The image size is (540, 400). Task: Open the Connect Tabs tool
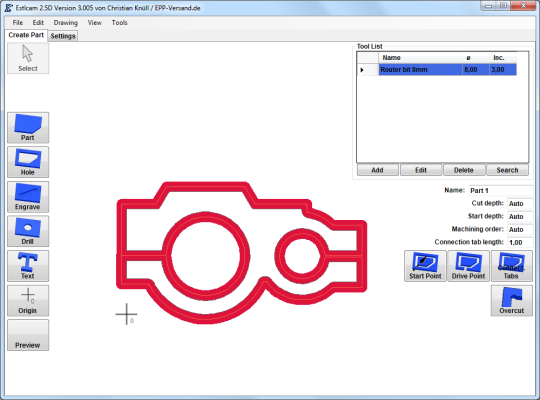pyautogui.click(x=512, y=266)
